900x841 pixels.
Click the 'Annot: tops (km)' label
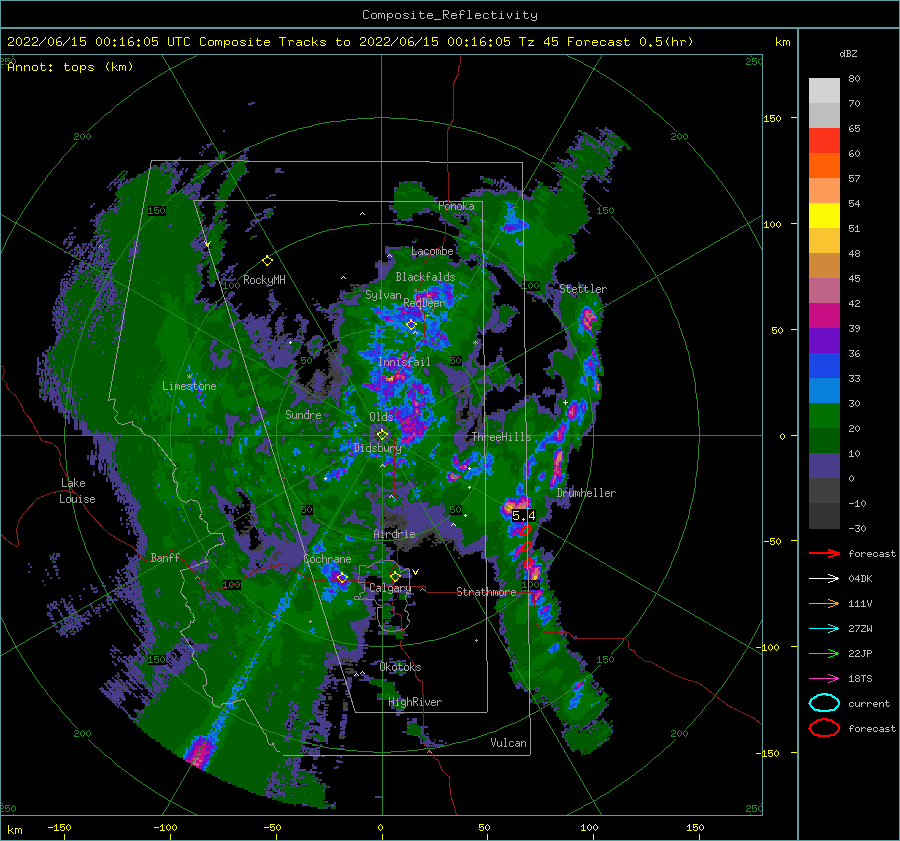point(70,67)
